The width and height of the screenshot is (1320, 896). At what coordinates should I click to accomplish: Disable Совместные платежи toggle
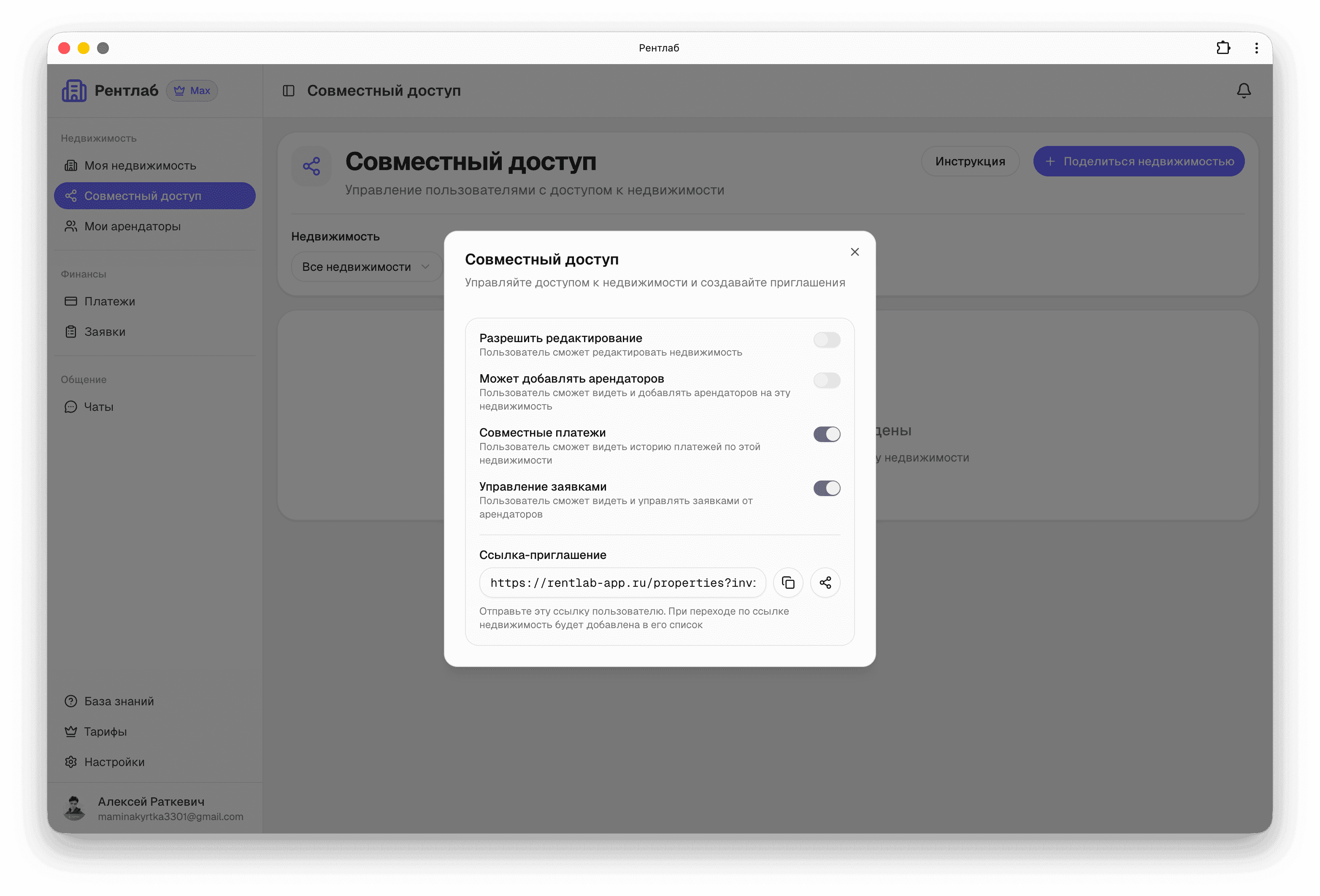point(826,434)
